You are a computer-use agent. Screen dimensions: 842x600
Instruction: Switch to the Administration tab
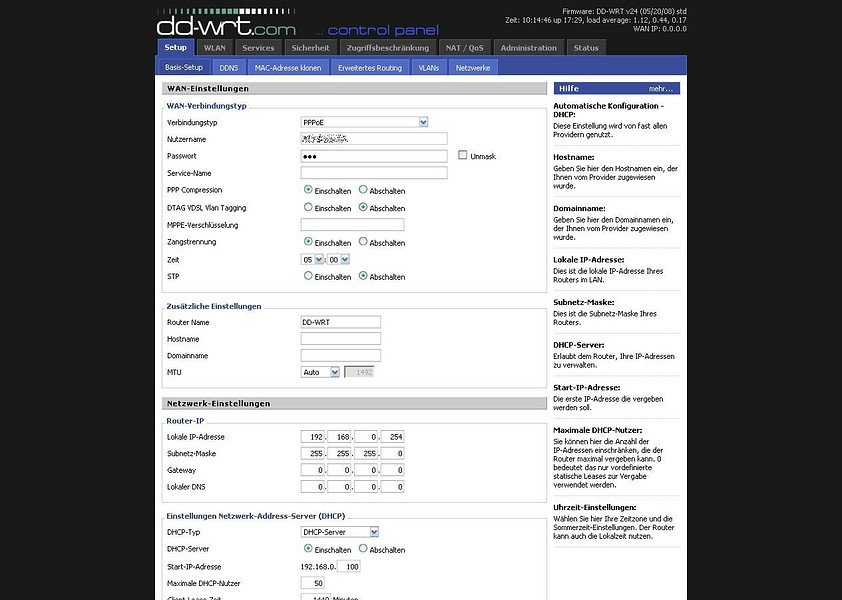pos(528,48)
